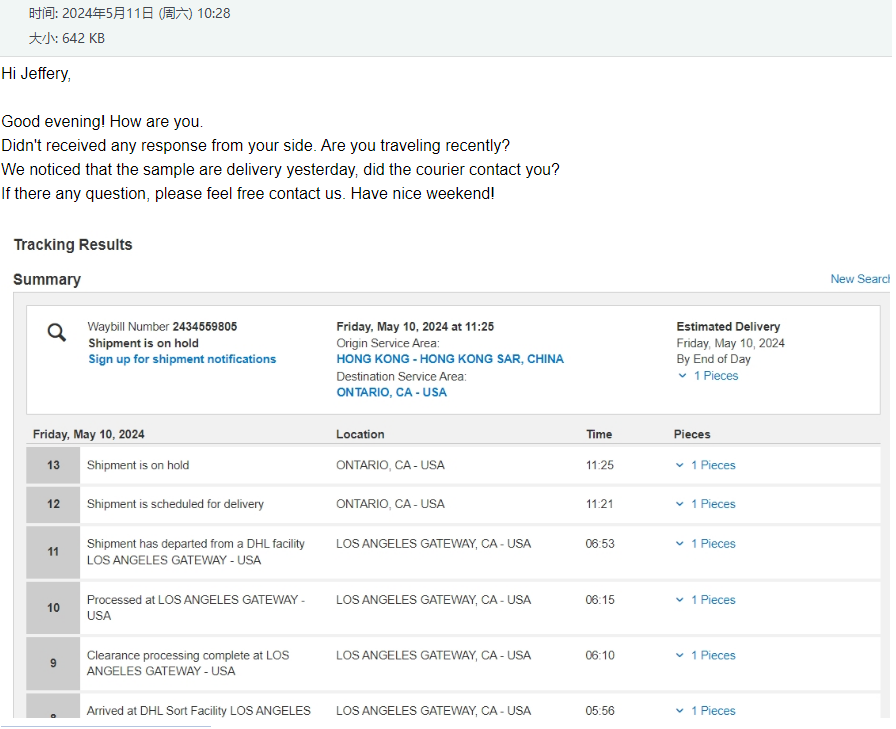Screen dimensions: 896x729
Task: Expand 1 Pieces under Estimated Delivery
Action: click(x=708, y=376)
